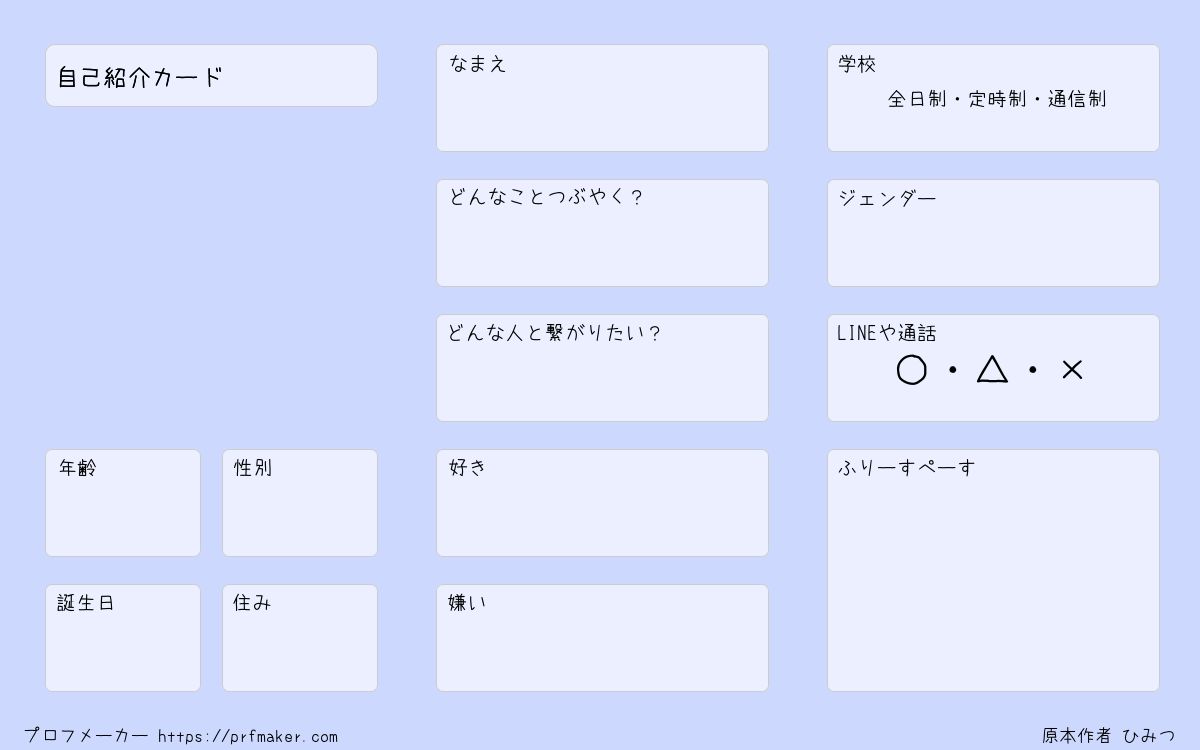
Task: Click the 住み residence box
Action: (x=300, y=638)
